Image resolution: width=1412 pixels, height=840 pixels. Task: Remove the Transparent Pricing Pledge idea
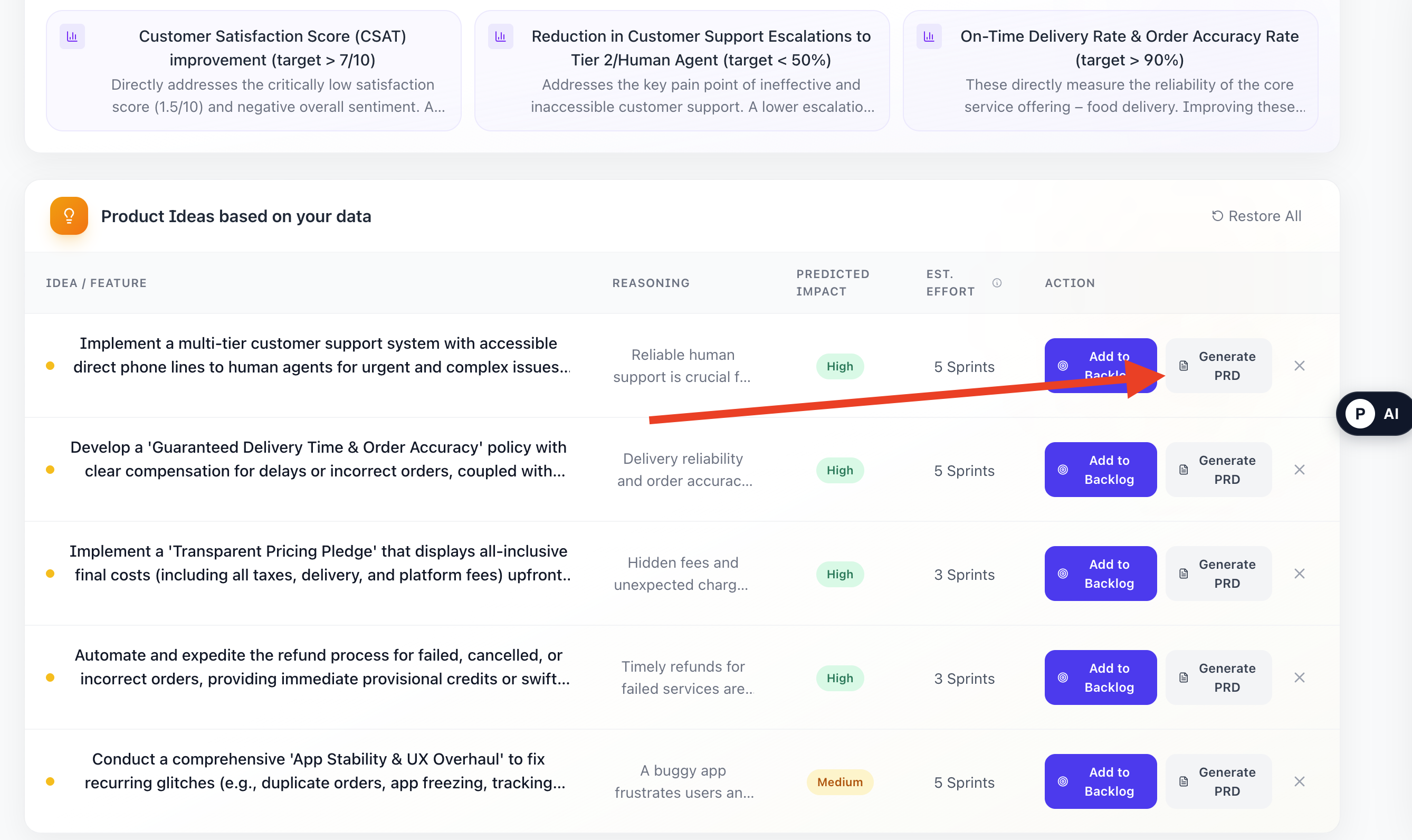click(1300, 574)
